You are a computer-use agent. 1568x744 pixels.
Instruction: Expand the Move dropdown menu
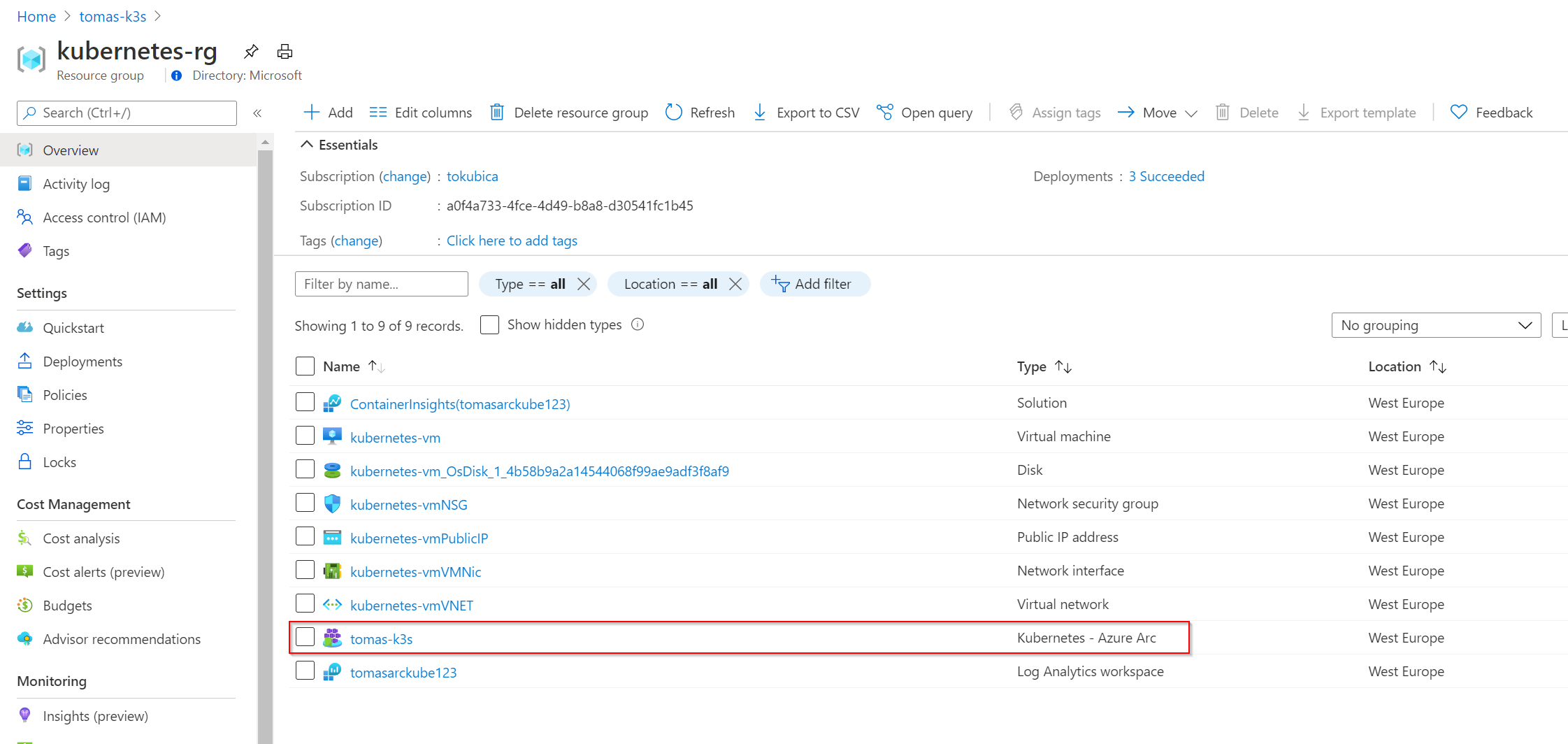1191,113
